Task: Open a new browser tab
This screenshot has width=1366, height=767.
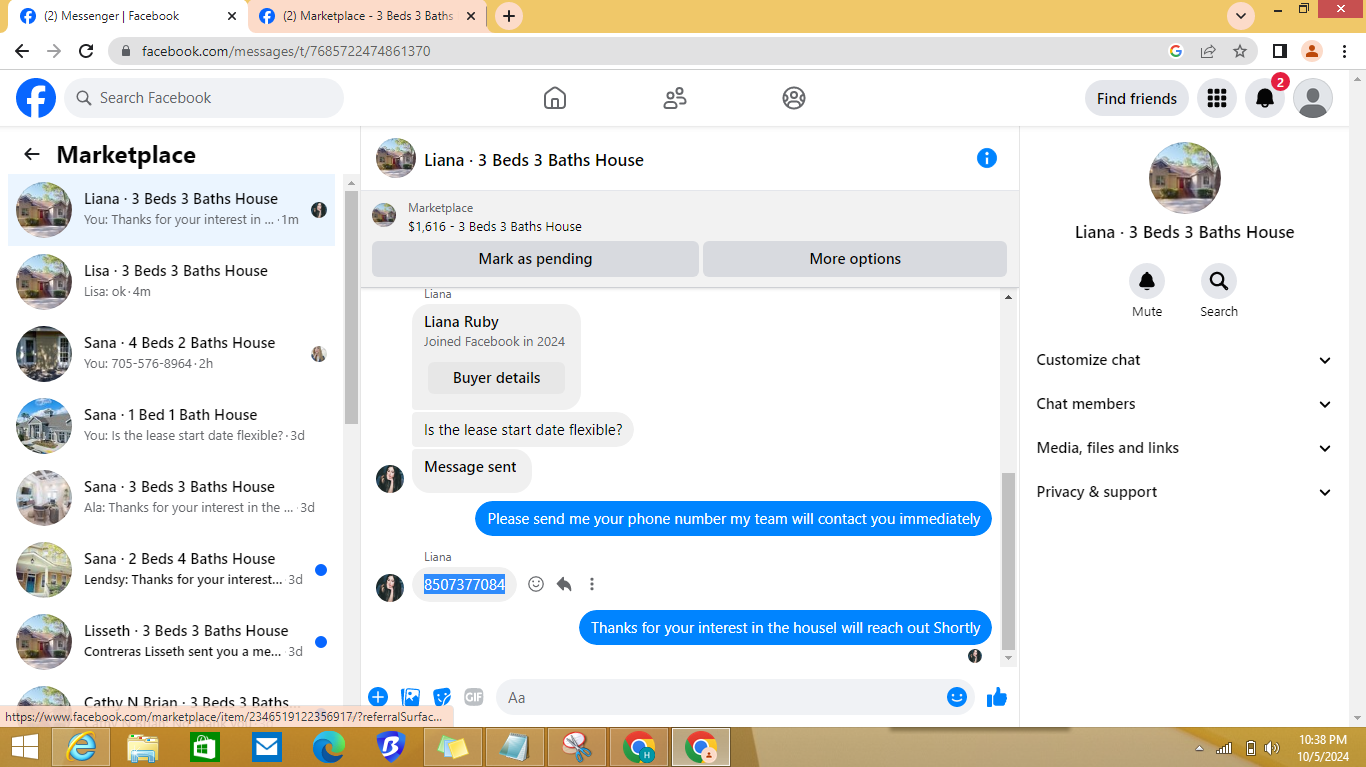Action: 509,16
